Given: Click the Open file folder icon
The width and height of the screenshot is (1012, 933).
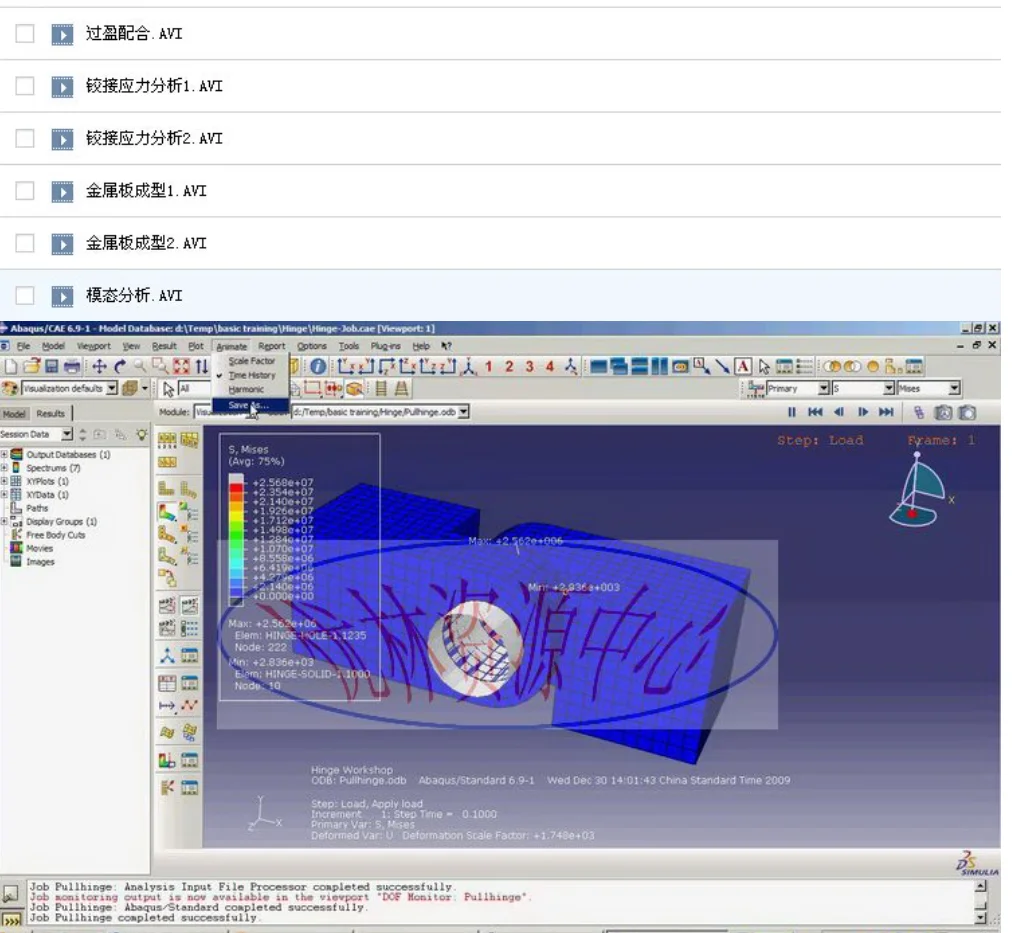Looking at the screenshot, I should tap(32, 367).
